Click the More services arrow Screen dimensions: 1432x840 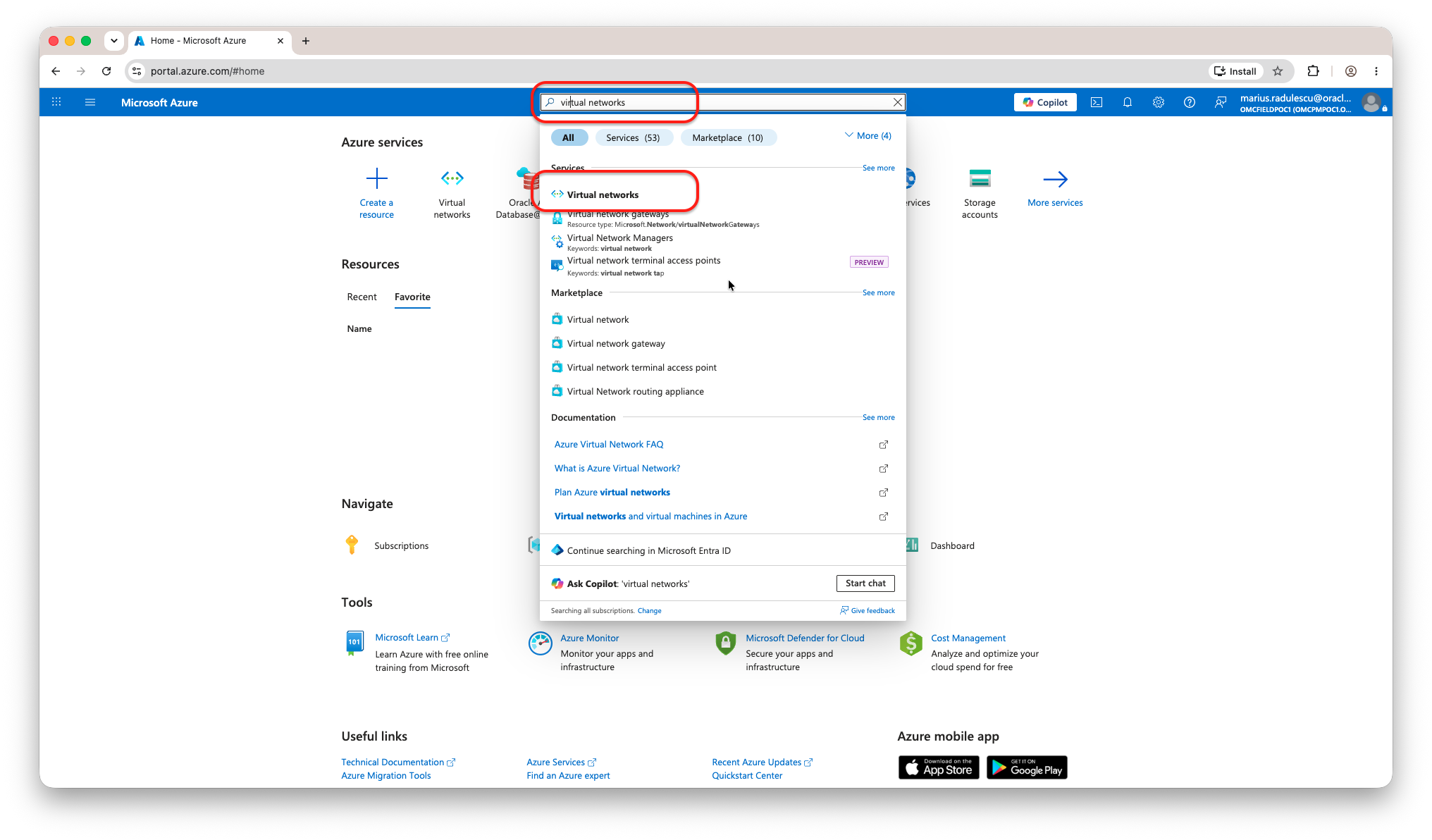click(1055, 179)
